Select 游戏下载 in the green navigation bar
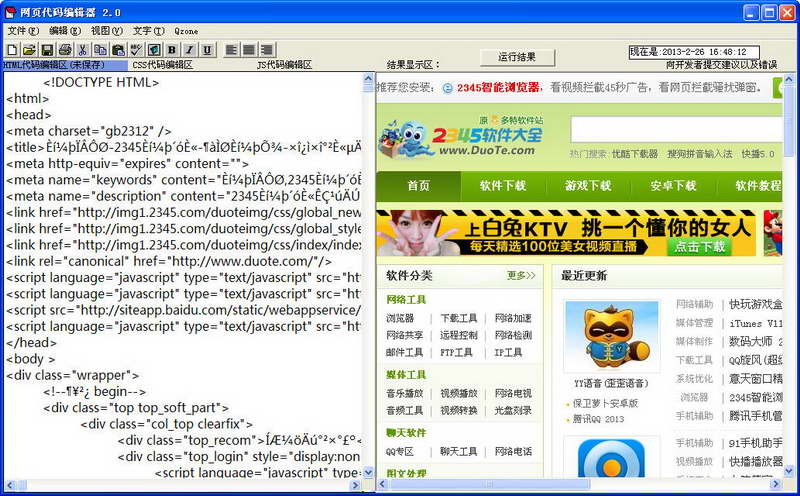The image size is (800, 496). [x=588, y=186]
